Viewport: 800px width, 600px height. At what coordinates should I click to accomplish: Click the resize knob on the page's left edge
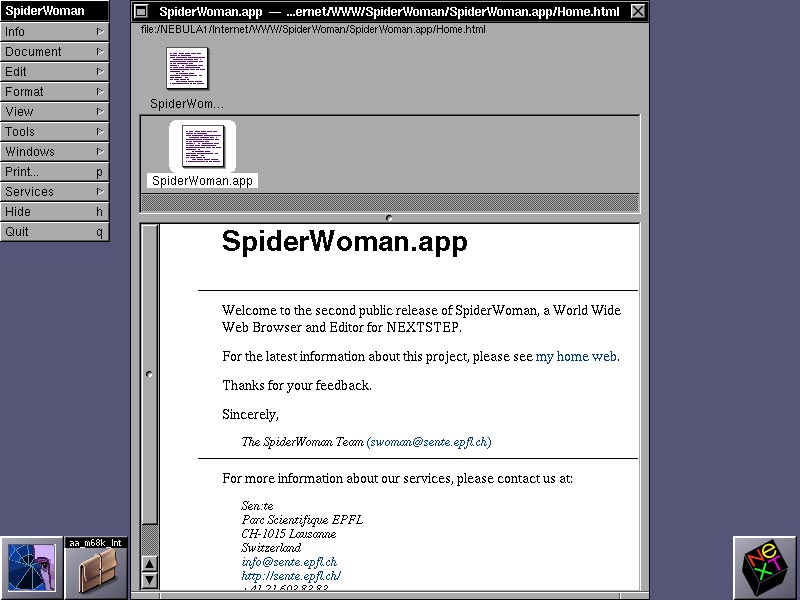[149, 374]
